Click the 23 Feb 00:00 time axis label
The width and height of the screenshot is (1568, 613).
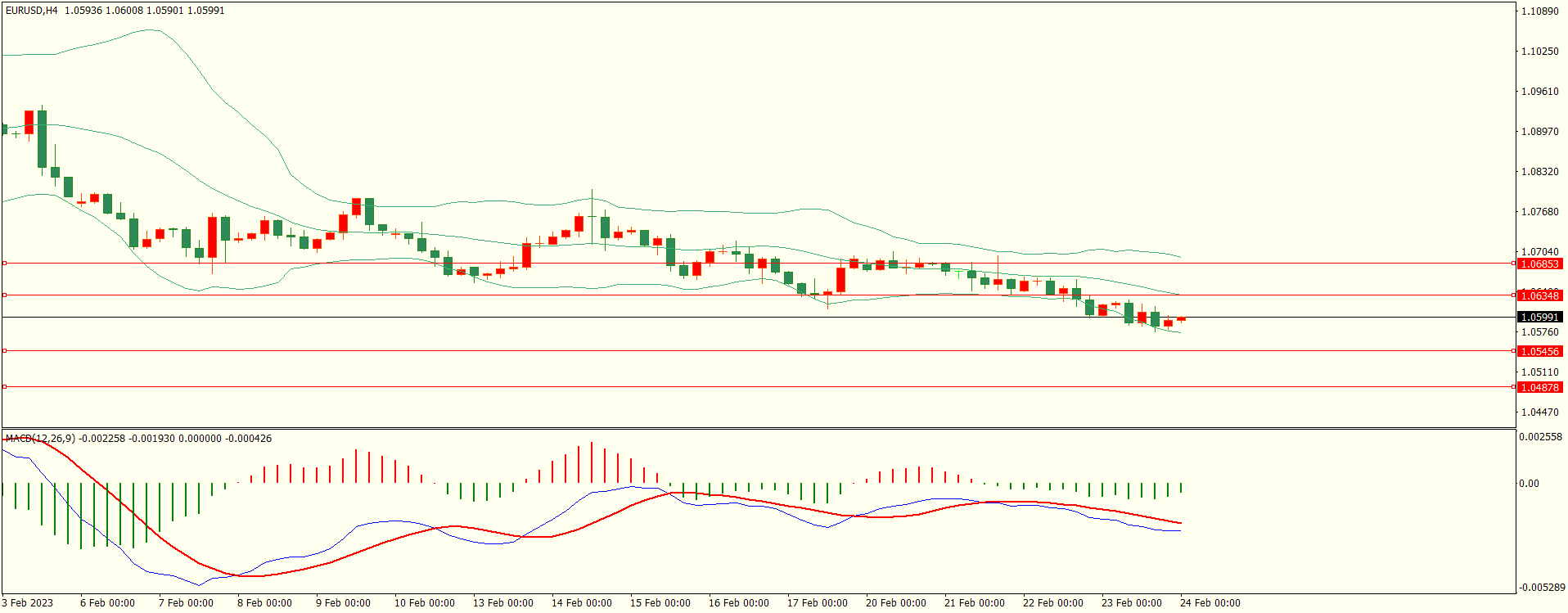click(1131, 603)
